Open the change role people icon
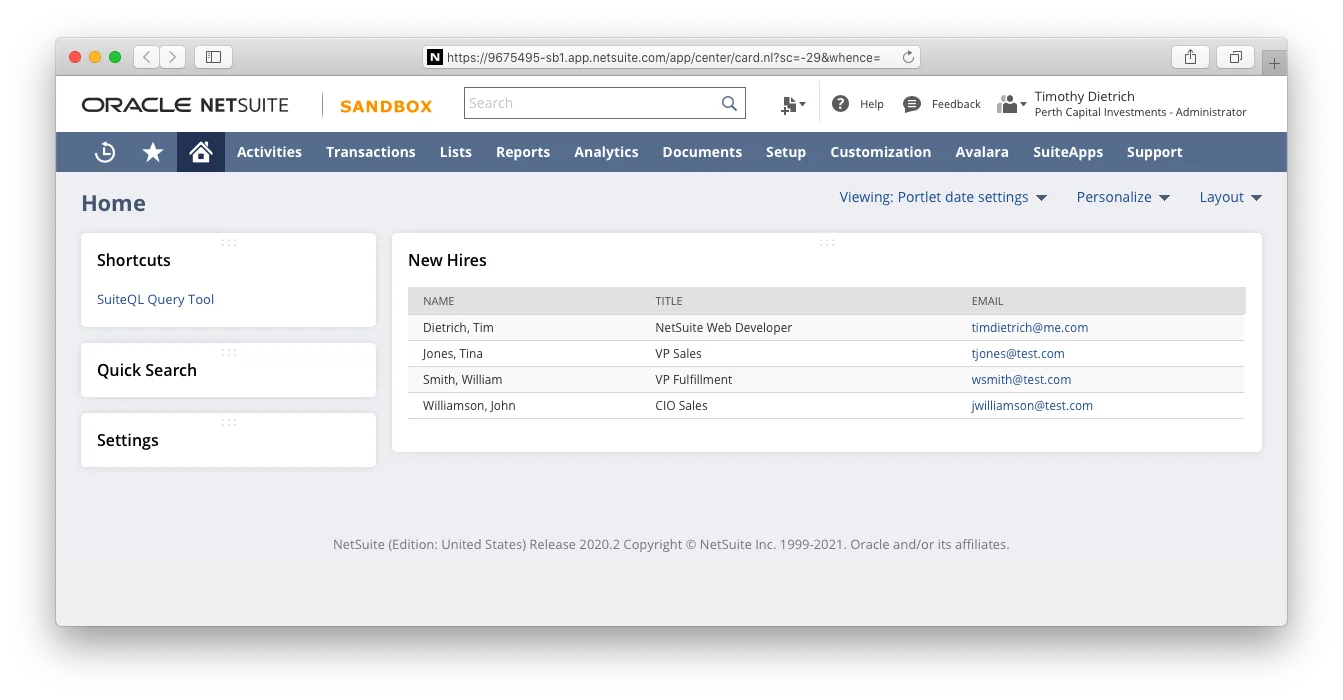Screen dimensions: 1343x700 1011,104
